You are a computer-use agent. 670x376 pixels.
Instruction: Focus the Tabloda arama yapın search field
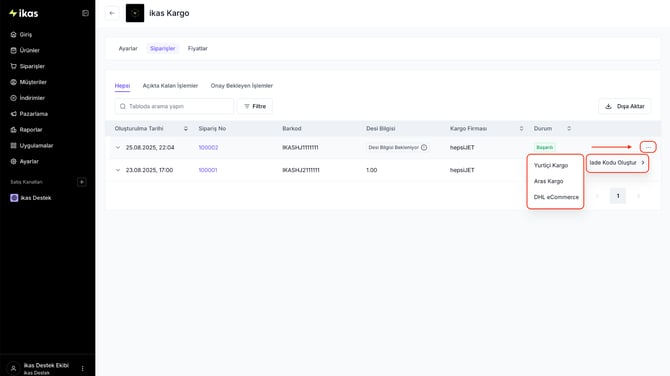[x=174, y=106]
